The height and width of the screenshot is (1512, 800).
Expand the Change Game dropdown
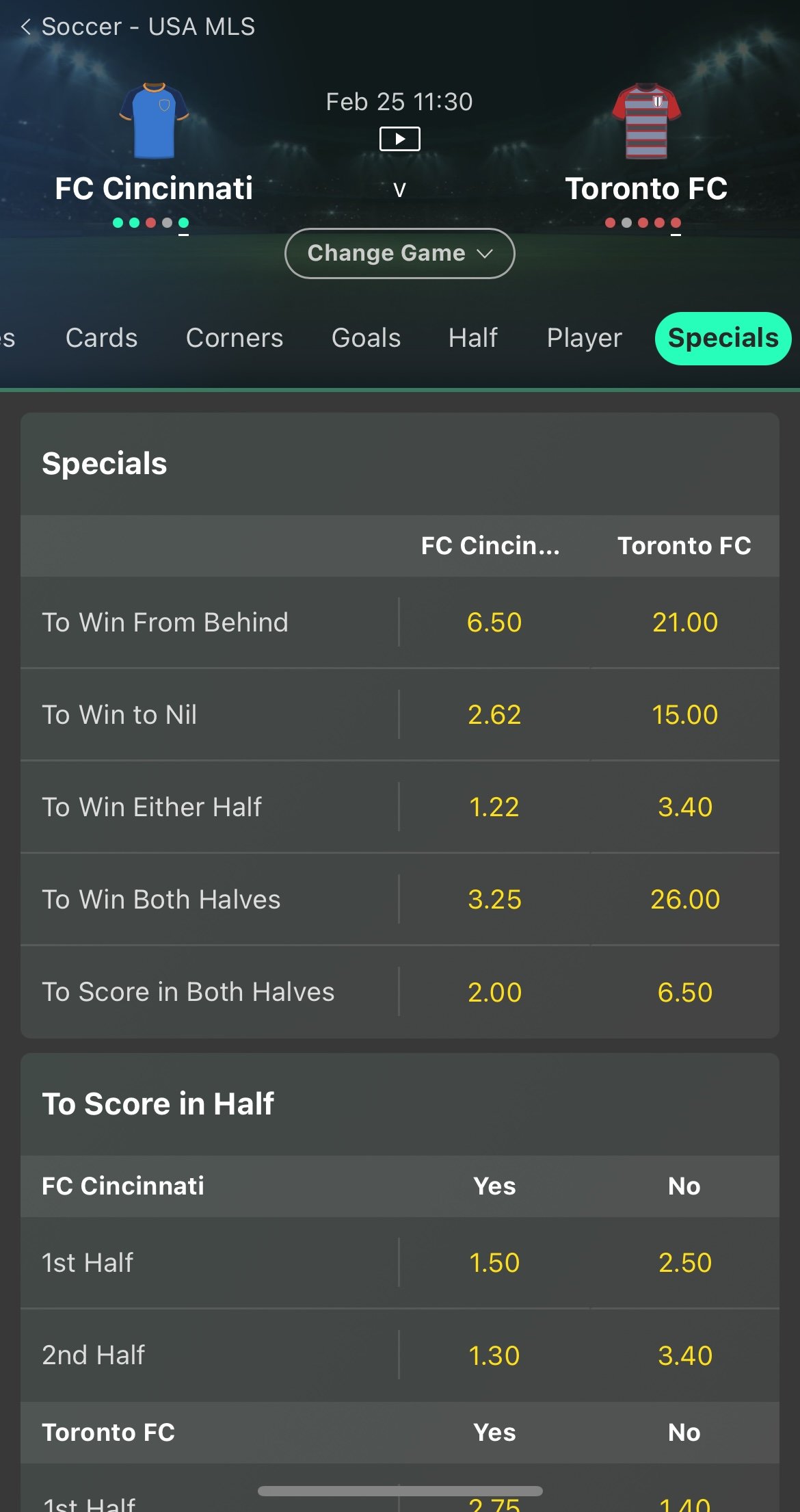(x=399, y=253)
